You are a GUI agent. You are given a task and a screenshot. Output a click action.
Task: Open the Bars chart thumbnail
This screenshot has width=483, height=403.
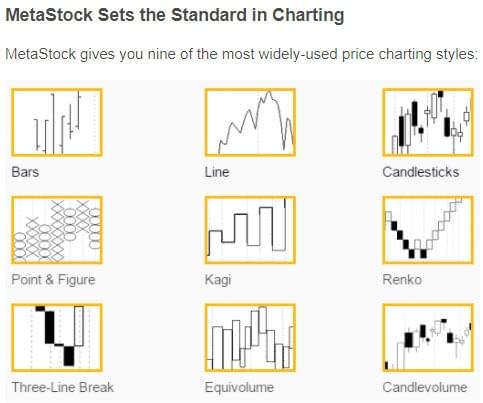[x=57, y=122]
